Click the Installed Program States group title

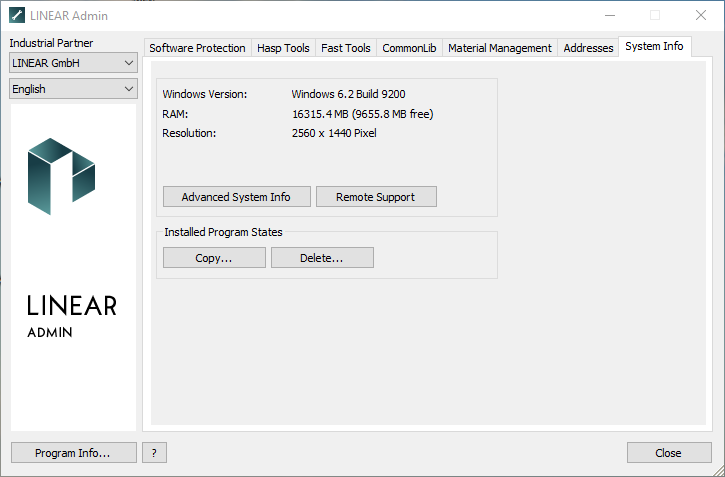[x=223, y=232]
